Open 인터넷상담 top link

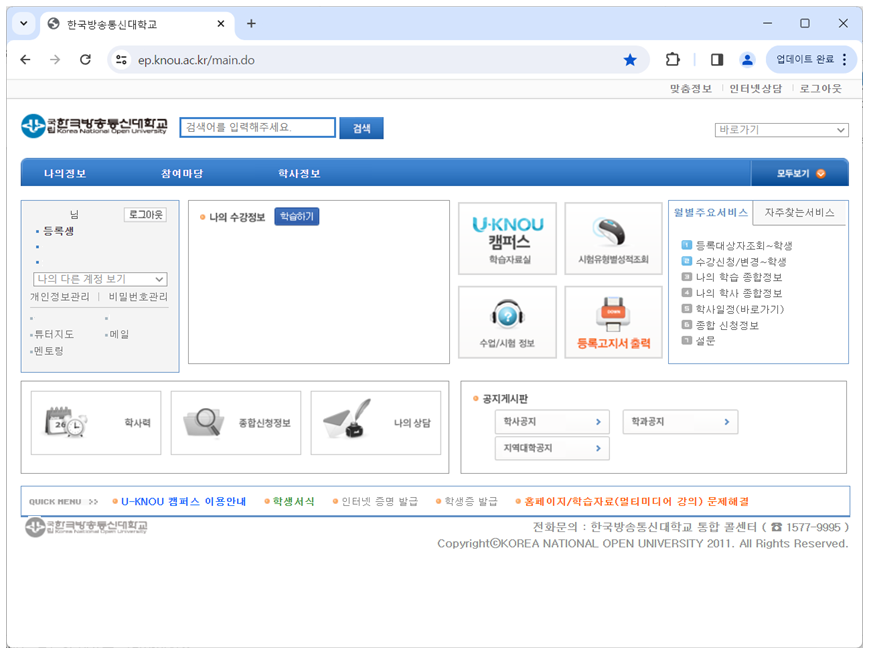755,89
